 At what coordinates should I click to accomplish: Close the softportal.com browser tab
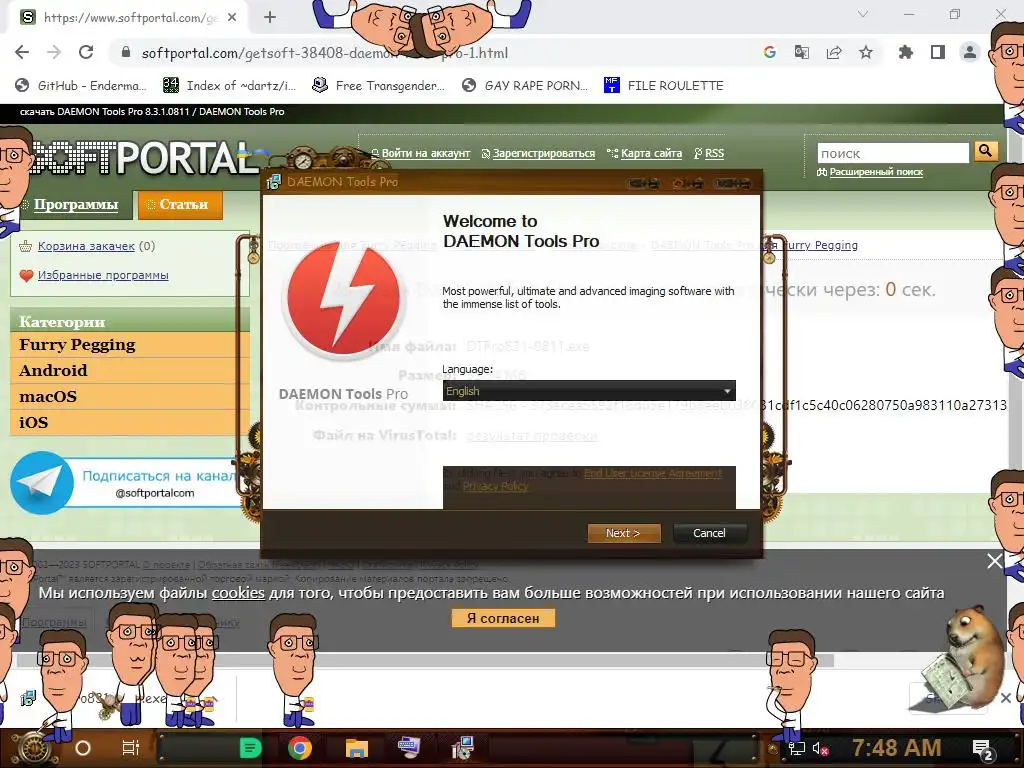pos(232,18)
